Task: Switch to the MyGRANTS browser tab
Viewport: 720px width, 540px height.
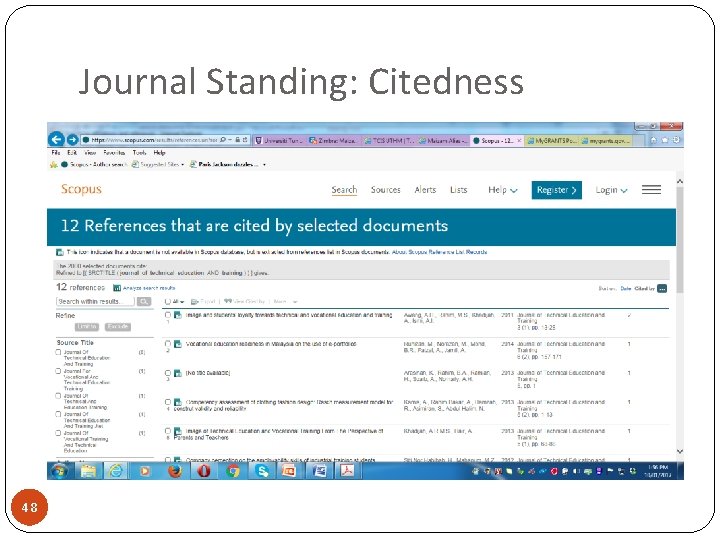Action: pyautogui.click(x=551, y=141)
